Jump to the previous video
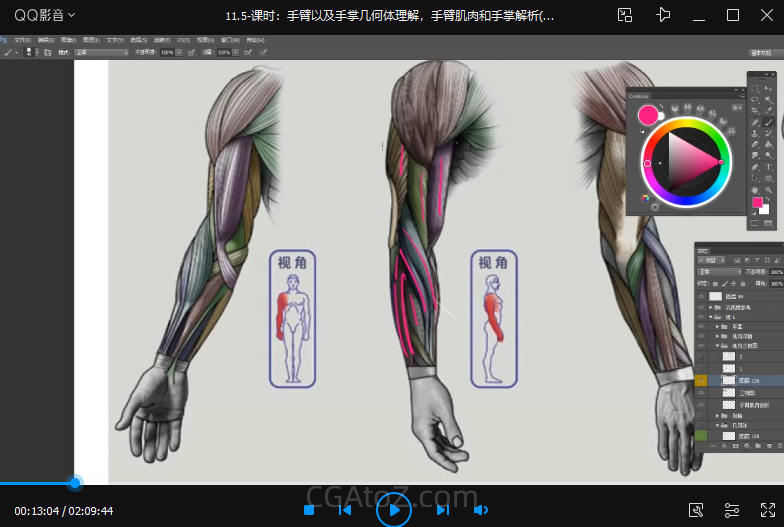Image resolution: width=784 pixels, height=527 pixels. click(344, 510)
